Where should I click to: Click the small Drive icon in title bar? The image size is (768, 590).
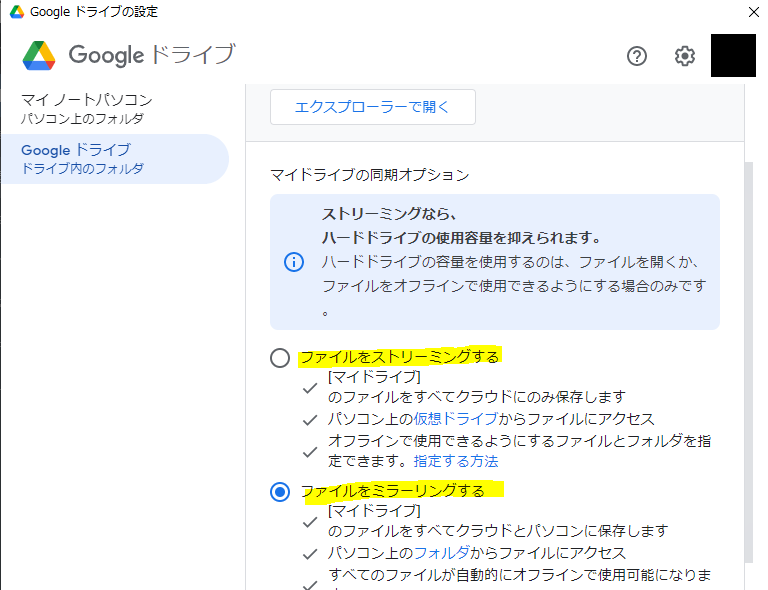(17, 12)
